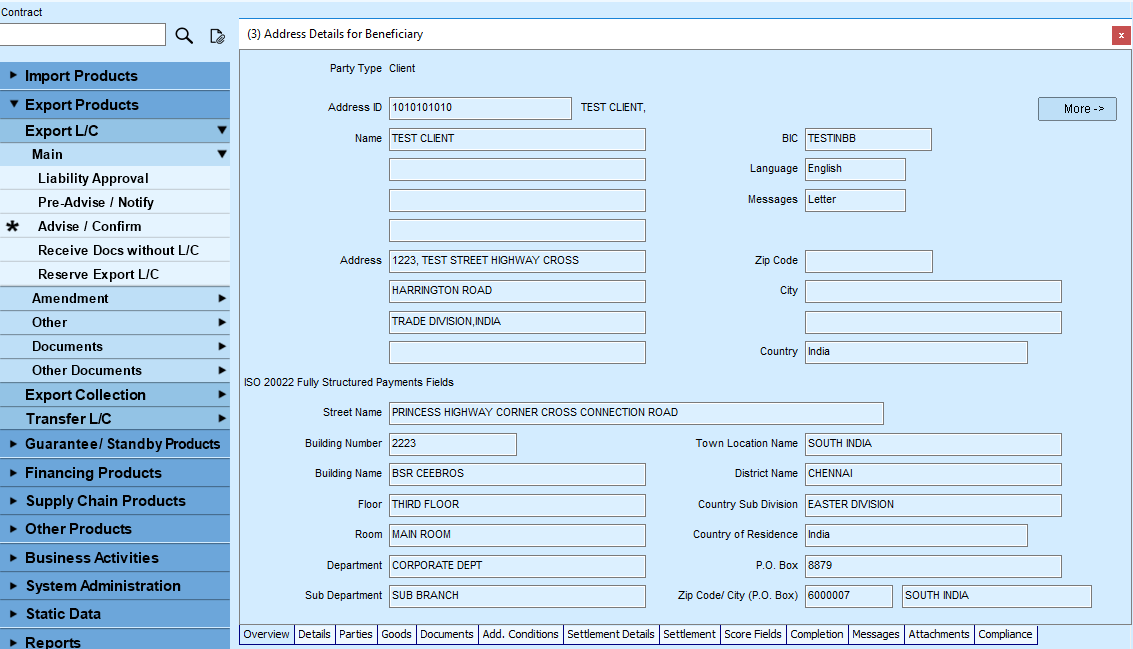The height and width of the screenshot is (649, 1133).
Task: Click the Street Name field
Action: click(636, 413)
